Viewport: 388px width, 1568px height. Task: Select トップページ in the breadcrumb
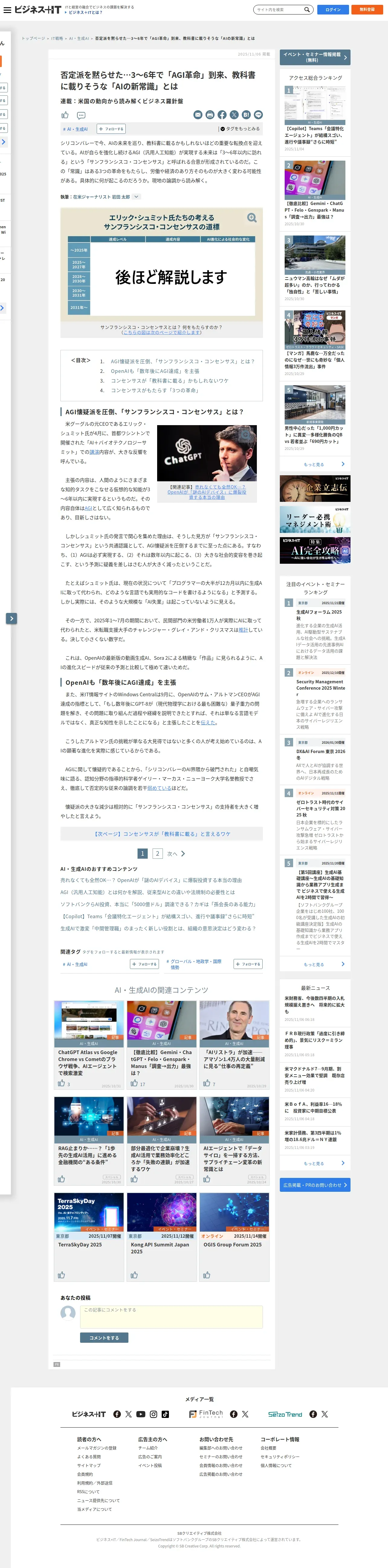[33, 38]
